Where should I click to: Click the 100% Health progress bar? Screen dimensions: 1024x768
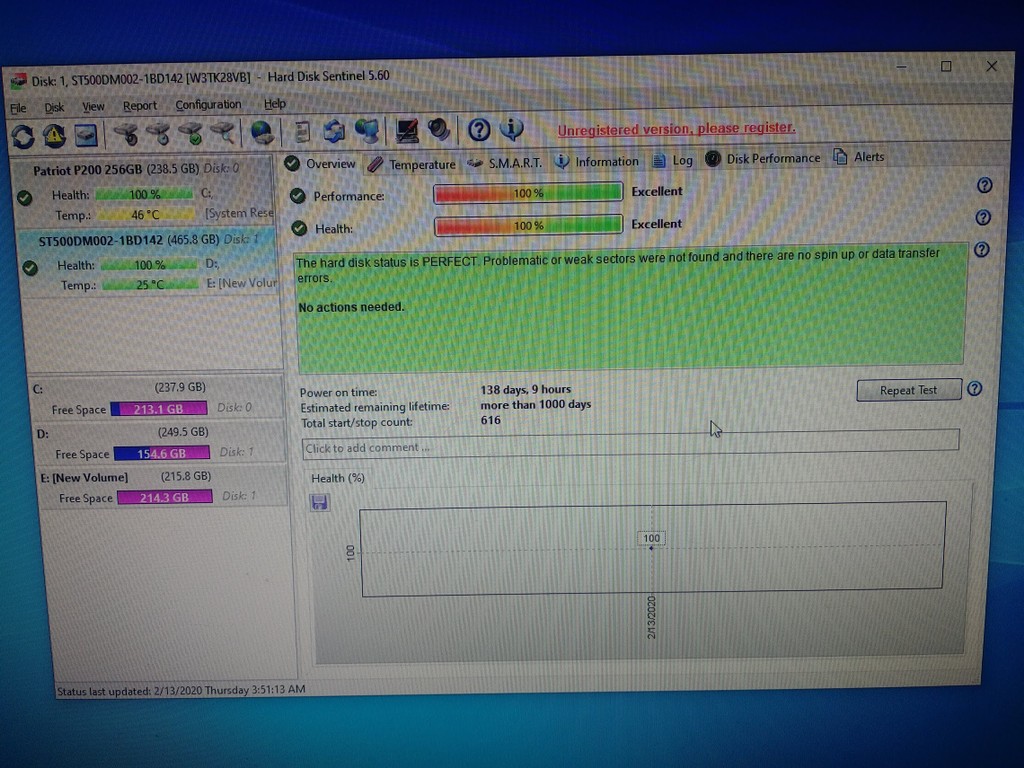528,224
